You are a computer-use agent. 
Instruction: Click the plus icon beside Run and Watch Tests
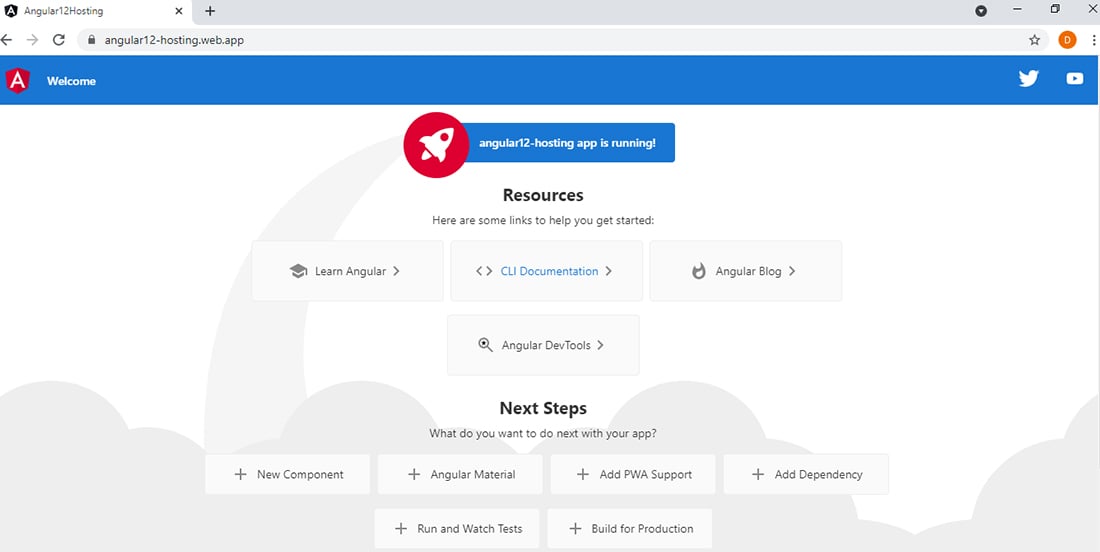(x=401, y=529)
